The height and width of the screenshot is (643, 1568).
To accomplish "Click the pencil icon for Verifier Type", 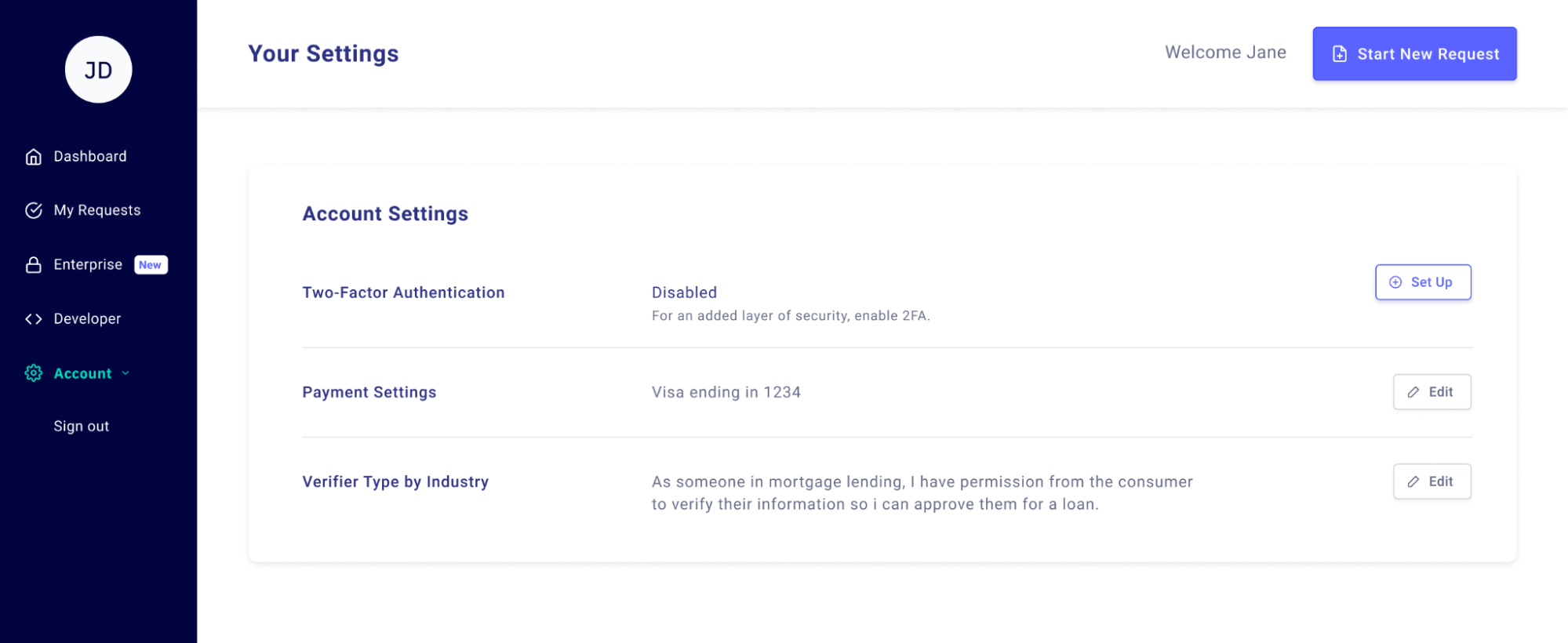I will (1413, 481).
